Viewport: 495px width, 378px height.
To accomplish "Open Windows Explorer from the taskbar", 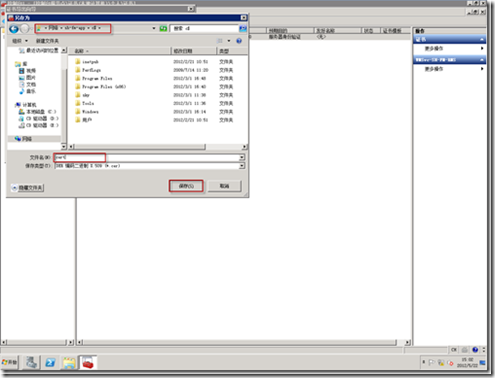I will point(69,362).
